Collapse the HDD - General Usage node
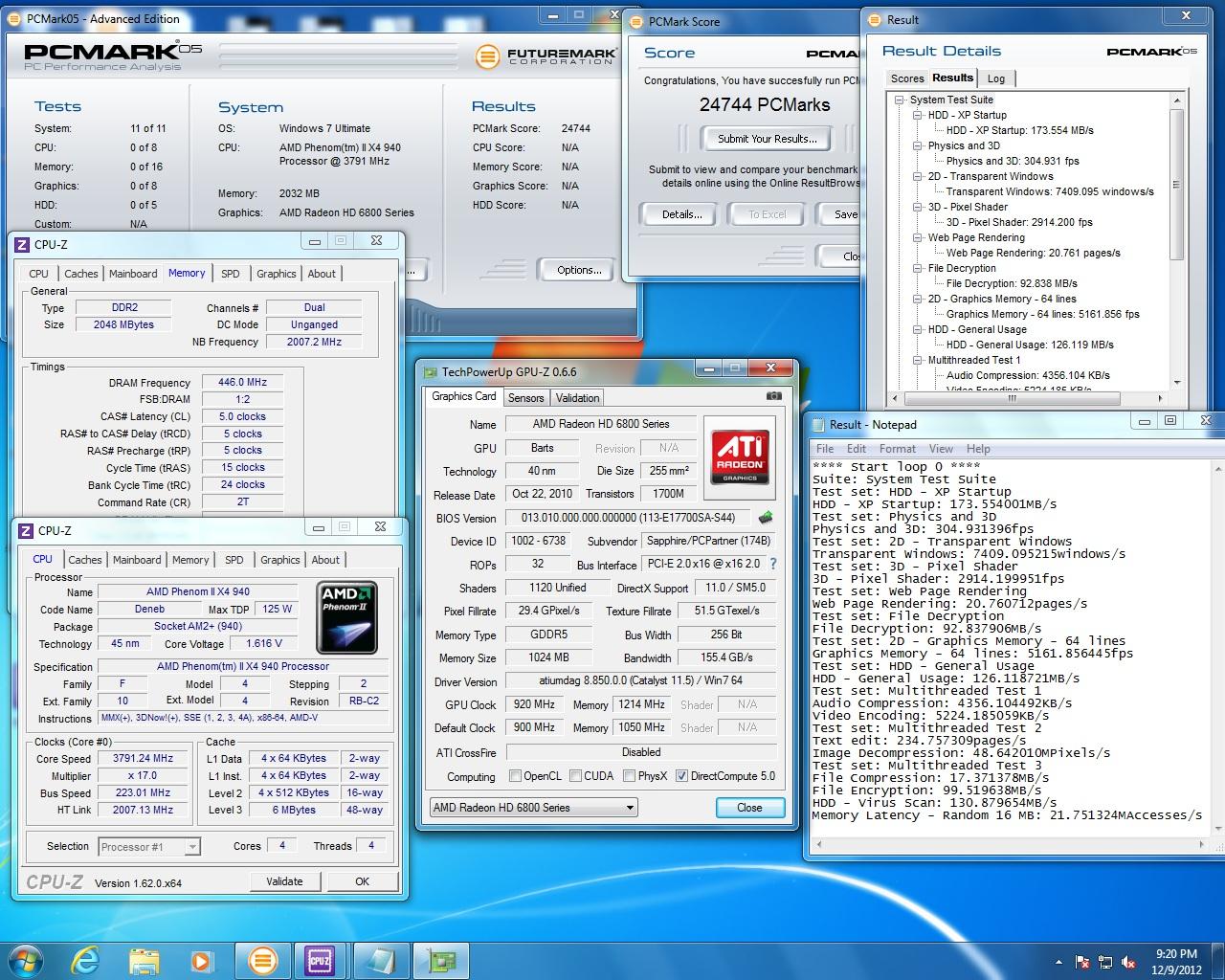This screenshot has width=1225, height=980. pyautogui.click(x=917, y=329)
